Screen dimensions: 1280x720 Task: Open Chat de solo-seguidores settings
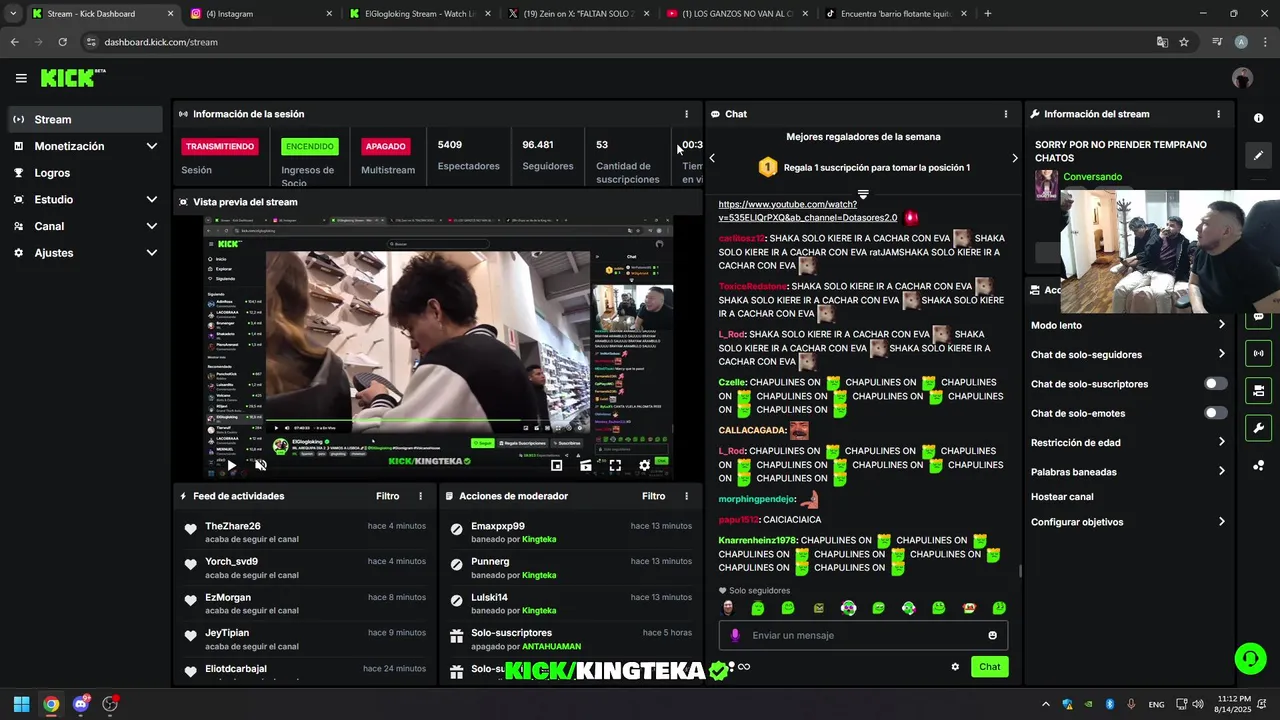1128,354
